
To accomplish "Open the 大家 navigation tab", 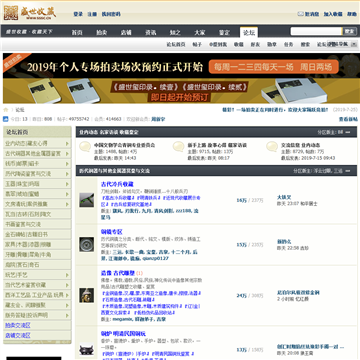I will [200, 32].
